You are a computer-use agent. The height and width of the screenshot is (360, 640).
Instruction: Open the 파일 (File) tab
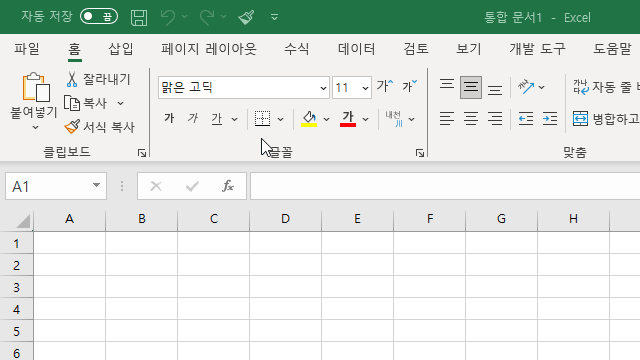click(x=27, y=49)
